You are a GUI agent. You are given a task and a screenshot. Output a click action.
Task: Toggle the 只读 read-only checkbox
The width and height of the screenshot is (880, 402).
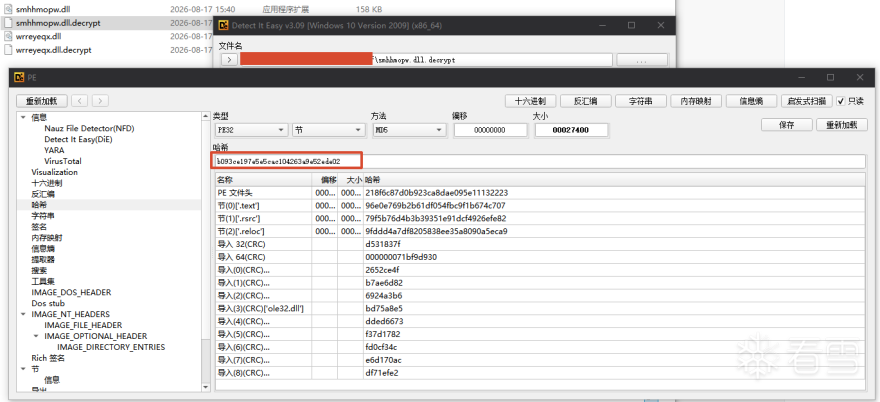[x=840, y=101]
